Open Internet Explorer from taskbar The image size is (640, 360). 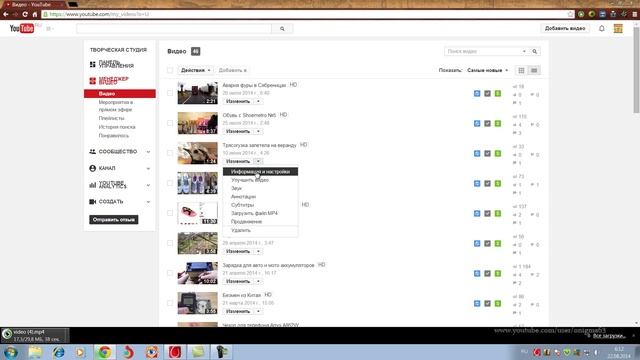[x=59, y=352]
